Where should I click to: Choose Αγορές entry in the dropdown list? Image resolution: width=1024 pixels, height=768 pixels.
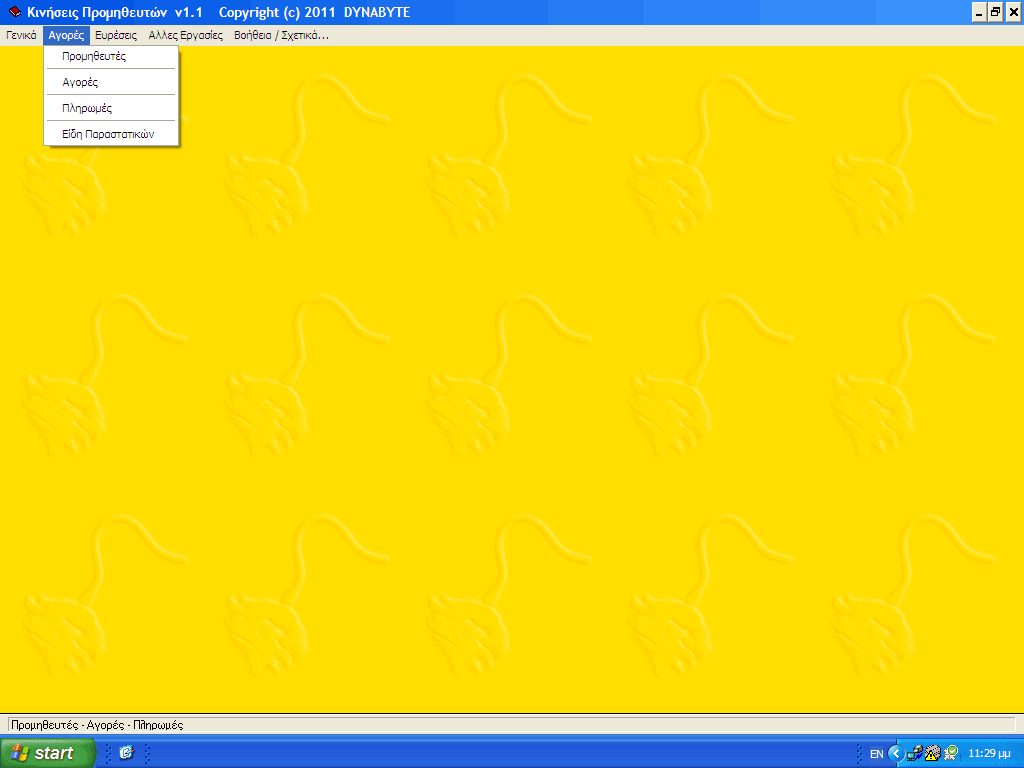coord(111,82)
